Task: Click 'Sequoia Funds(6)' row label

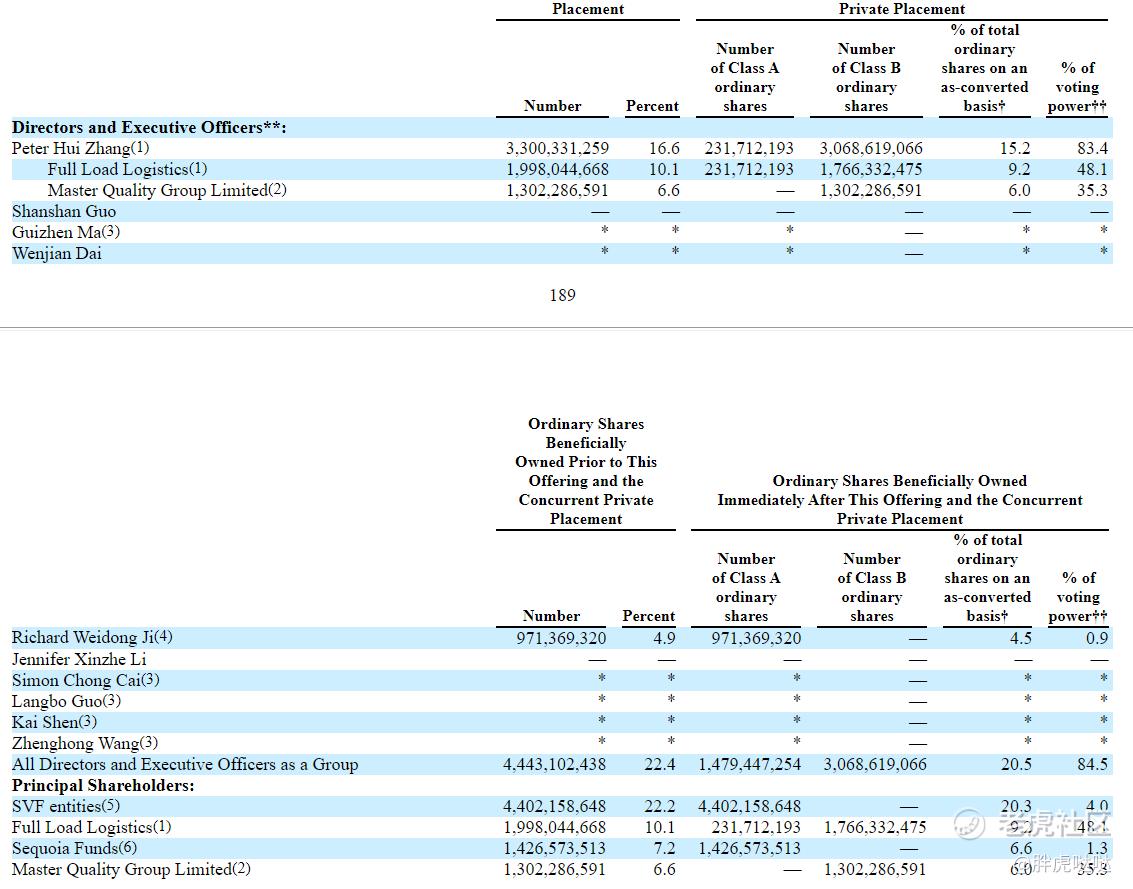Action: point(74,849)
